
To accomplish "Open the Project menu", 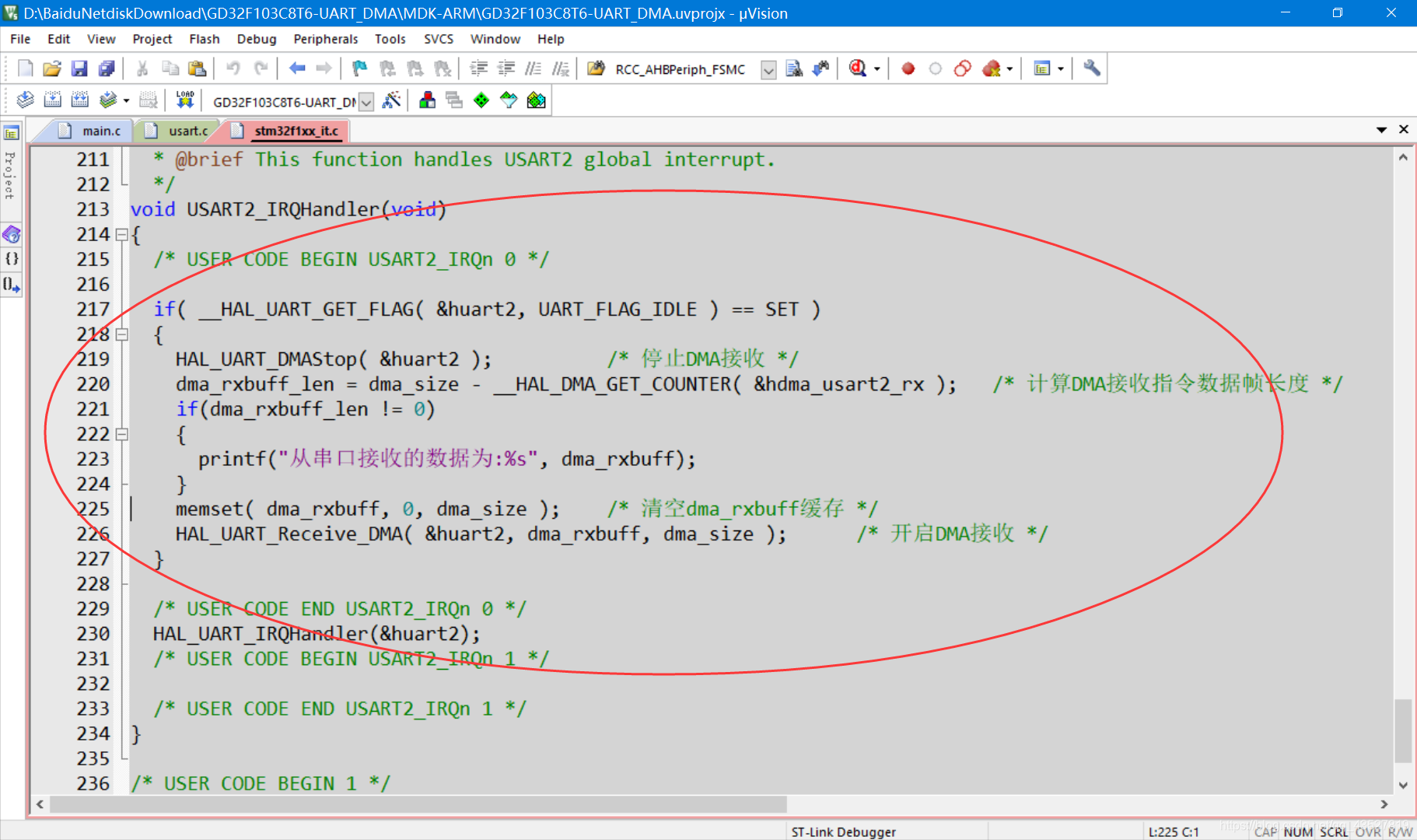I will pyautogui.click(x=152, y=39).
